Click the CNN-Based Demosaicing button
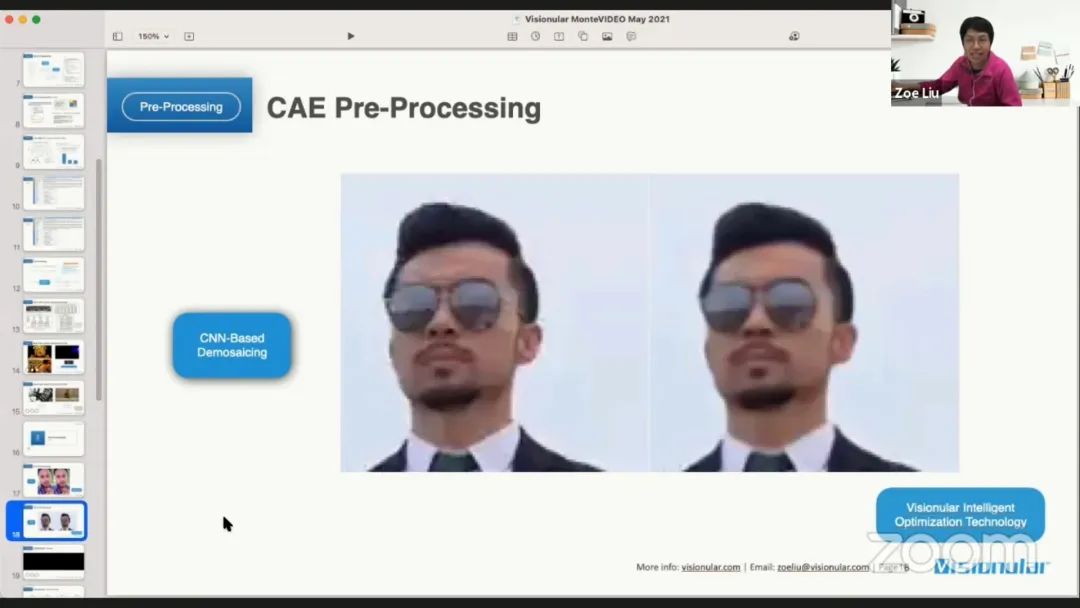 point(232,346)
